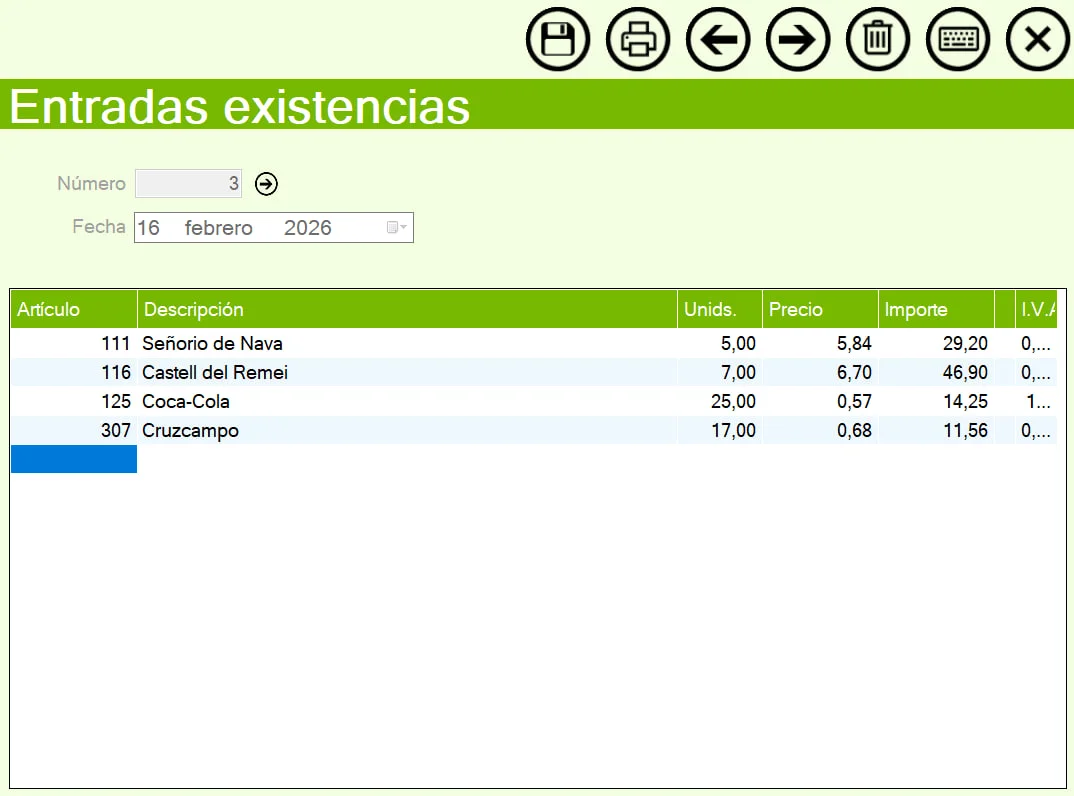Click the Unids. column header
This screenshot has width=1074, height=796.
[x=718, y=309]
